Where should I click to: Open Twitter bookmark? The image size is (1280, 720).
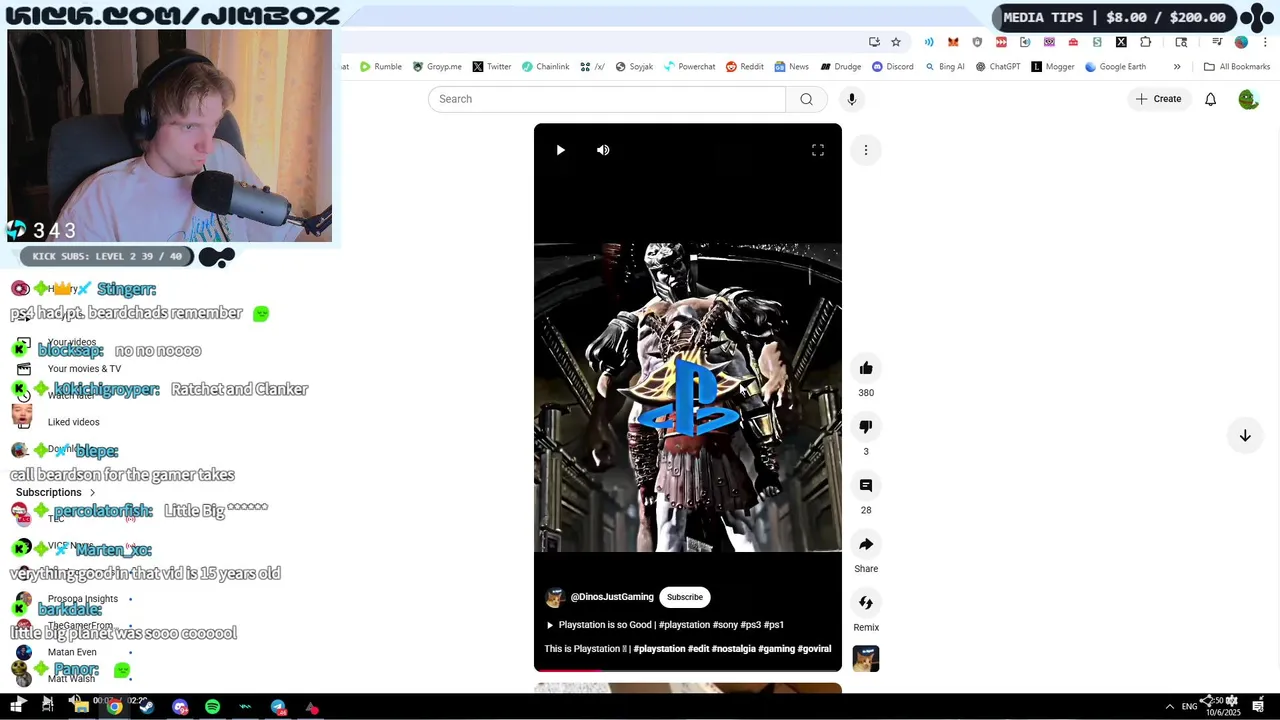[x=492, y=67]
